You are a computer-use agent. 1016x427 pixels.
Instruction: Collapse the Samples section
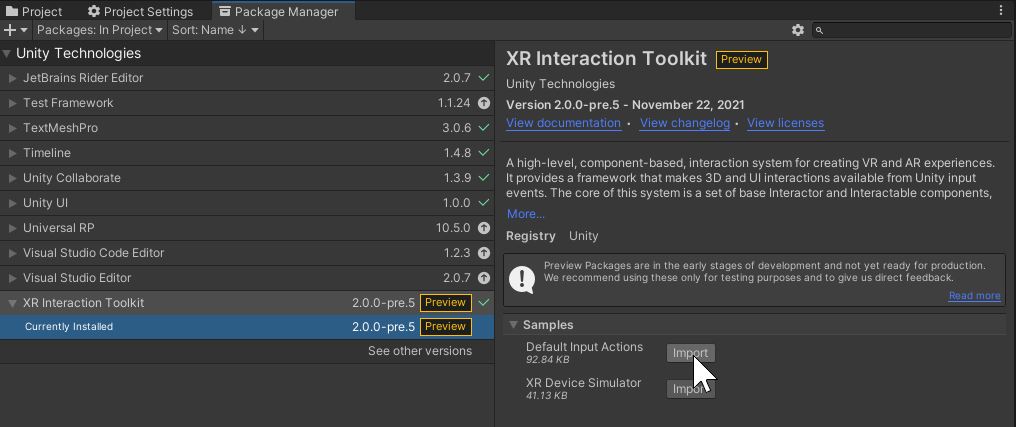click(513, 325)
